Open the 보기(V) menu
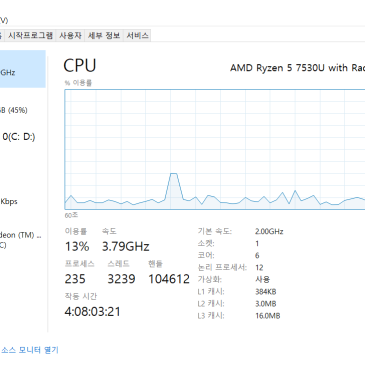The width and height of the screenshot is (365, 365). click(x=3, y=20)
